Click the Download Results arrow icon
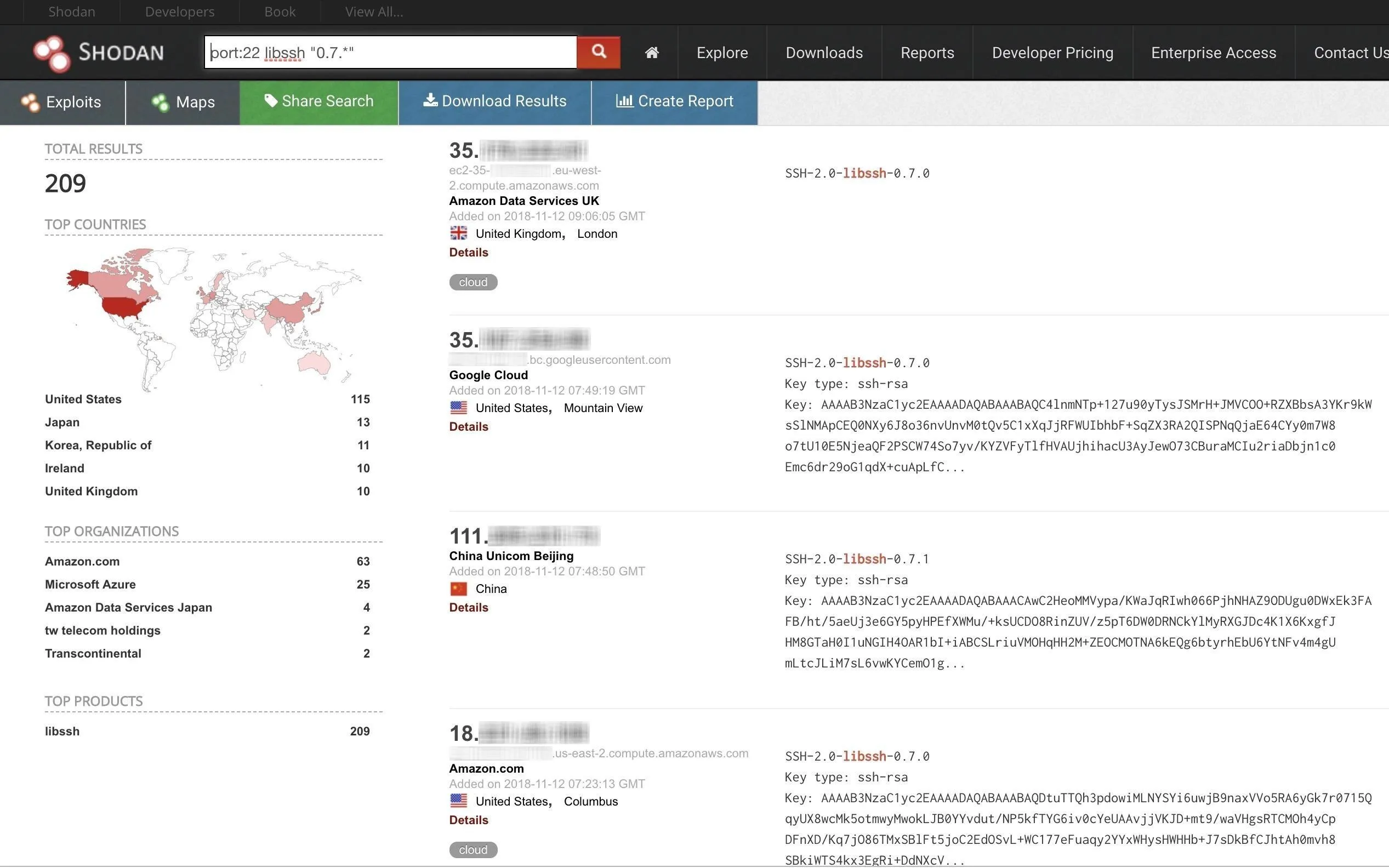The image size is (1389, 868). click(430, 100)
